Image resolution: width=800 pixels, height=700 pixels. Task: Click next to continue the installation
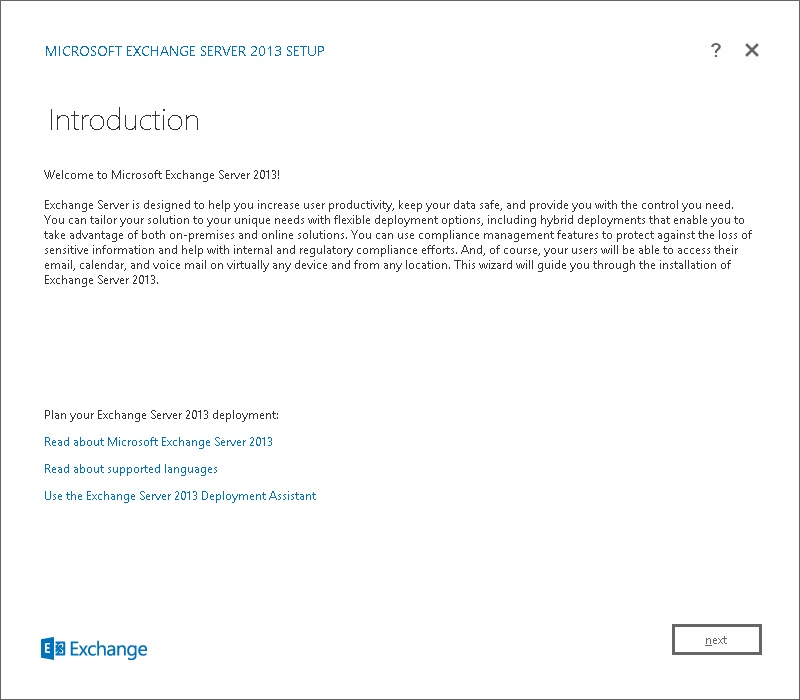click(716, 639)
